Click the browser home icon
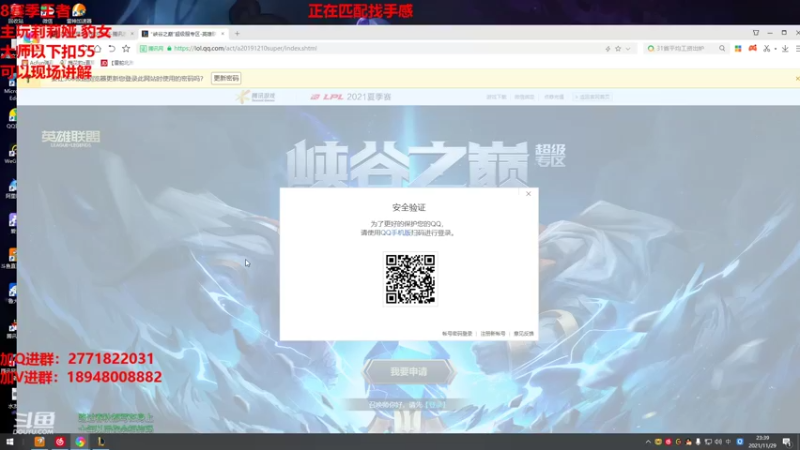The height and width of the screenshot is (450, 800). [x=97, y=48]
